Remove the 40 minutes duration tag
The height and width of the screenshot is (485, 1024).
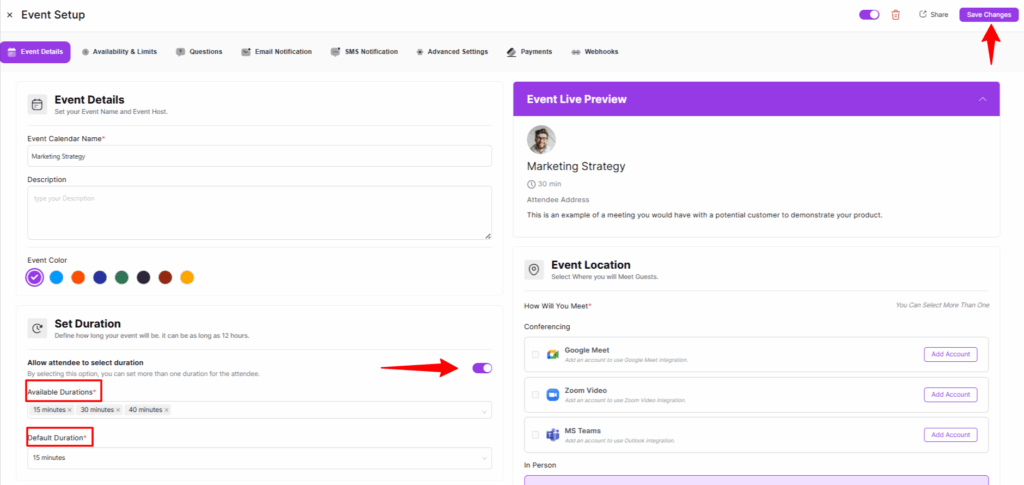pyautogui.click(x=167, y=410)
